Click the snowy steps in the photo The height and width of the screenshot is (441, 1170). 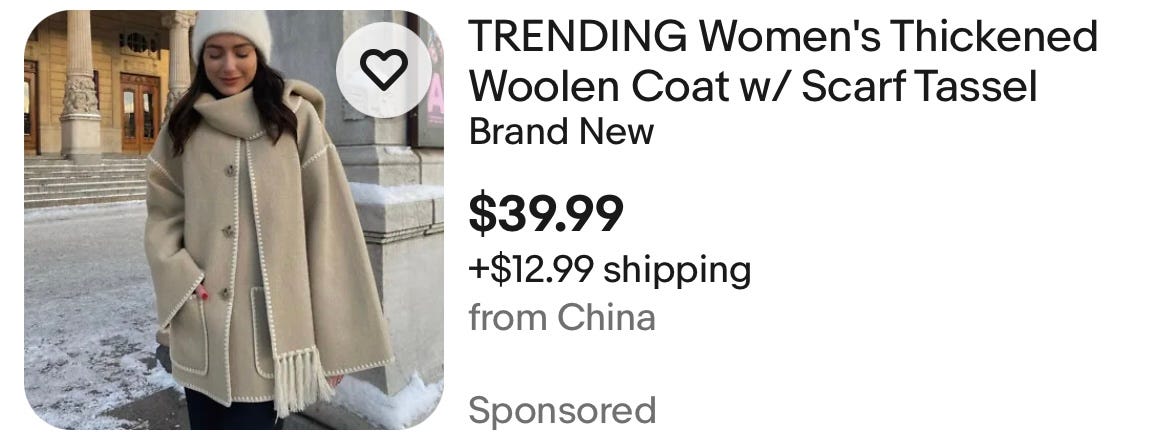click(x=84, y=181)
